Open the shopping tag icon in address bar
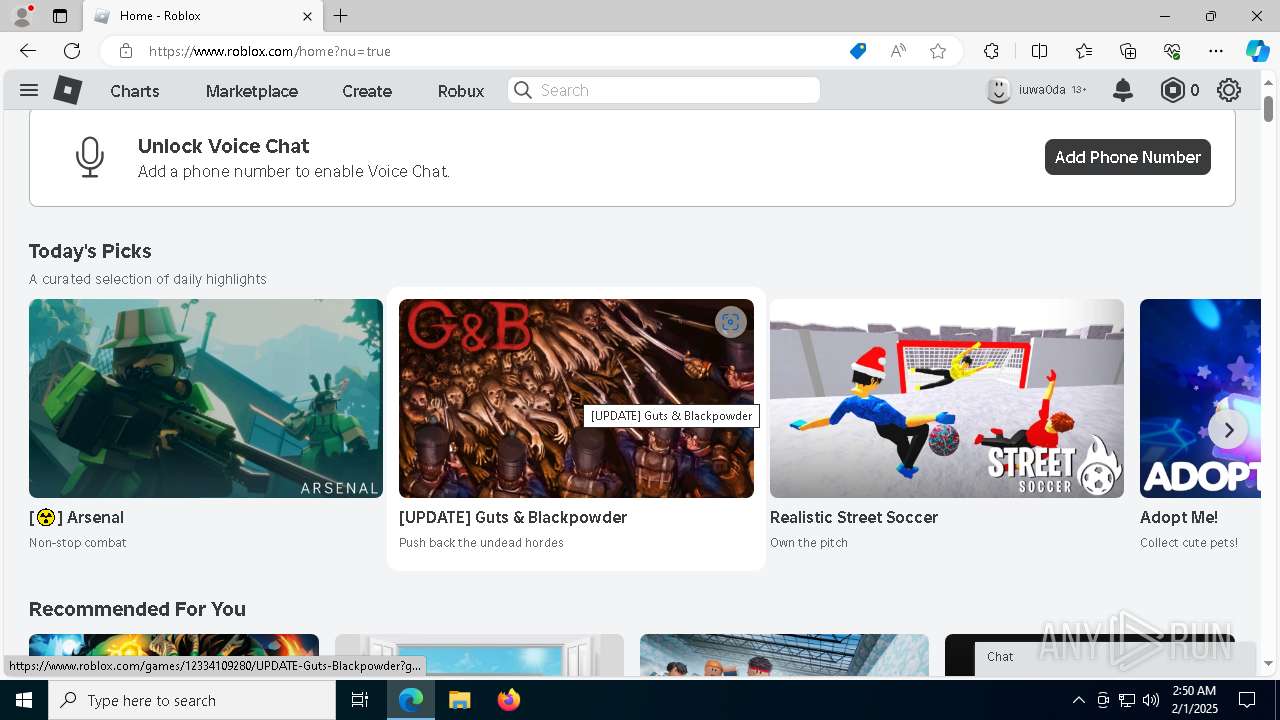This screenshot has width=1280, height=720. click(x=858, y=51)
